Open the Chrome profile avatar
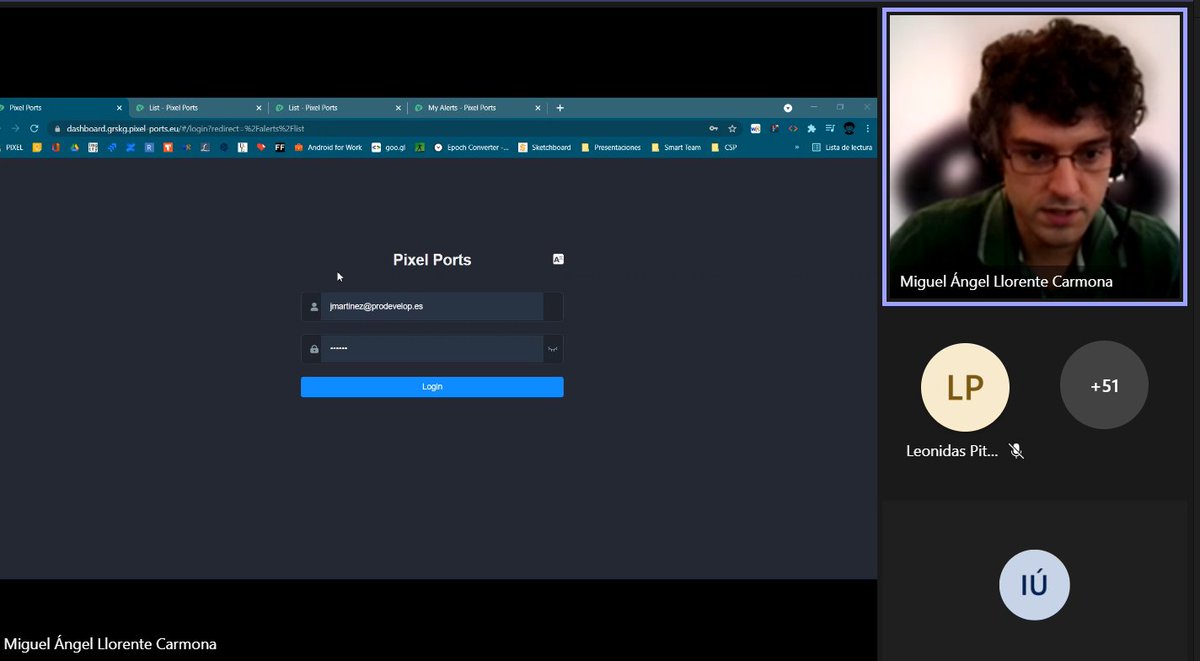 coord(849,129)
